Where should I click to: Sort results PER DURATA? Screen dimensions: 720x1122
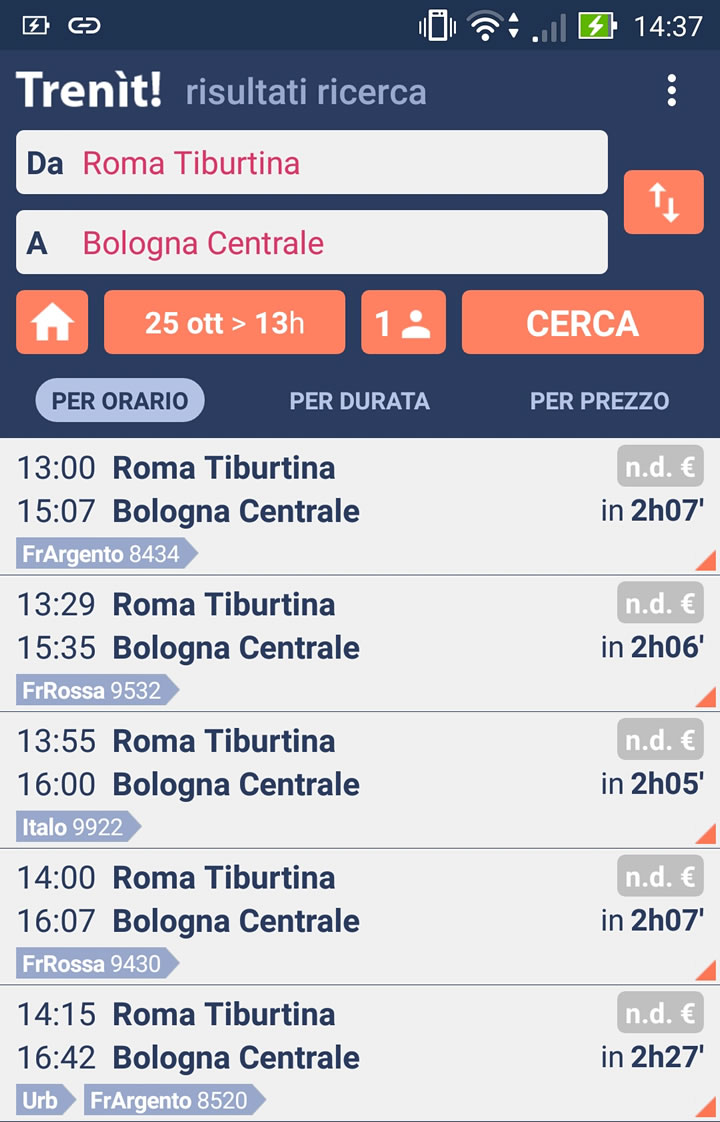[x=359, y=401]
